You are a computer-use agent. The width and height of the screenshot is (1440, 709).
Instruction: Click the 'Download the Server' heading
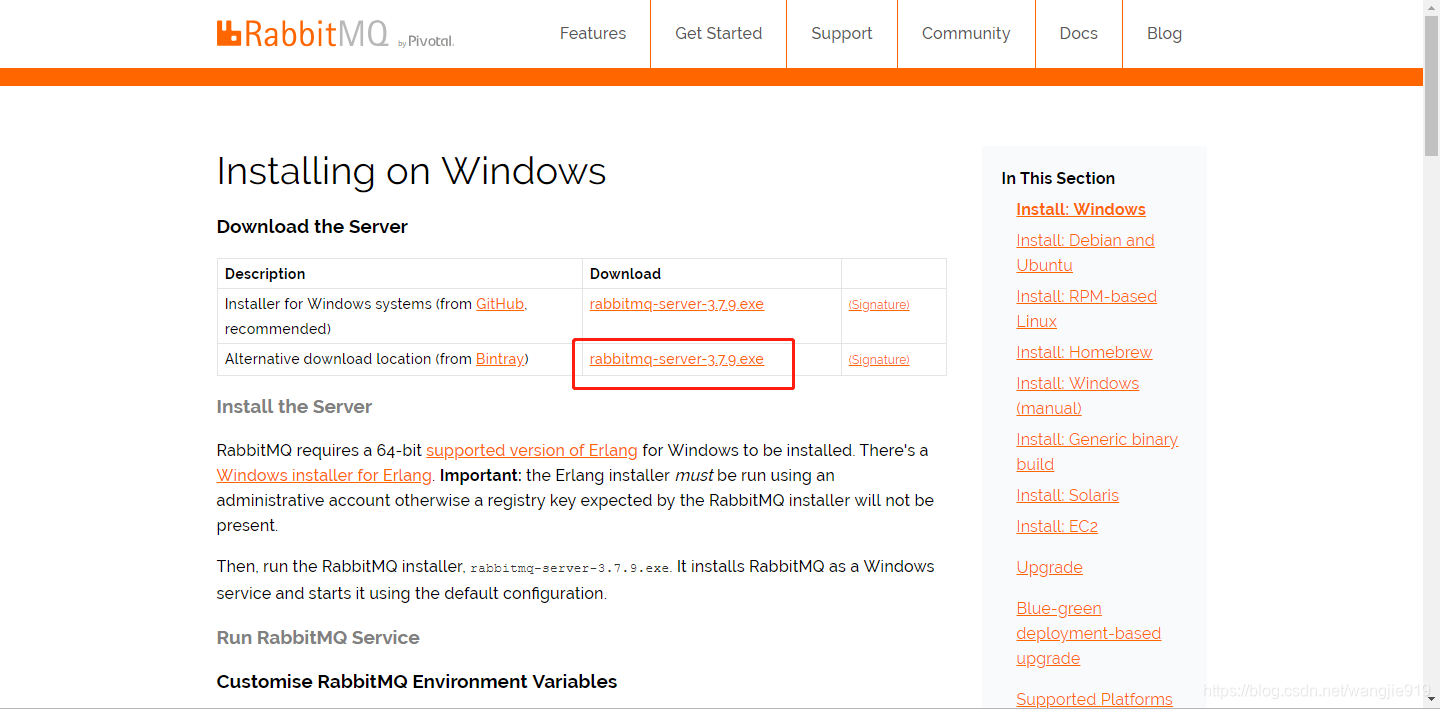click(x=312, y=227)
